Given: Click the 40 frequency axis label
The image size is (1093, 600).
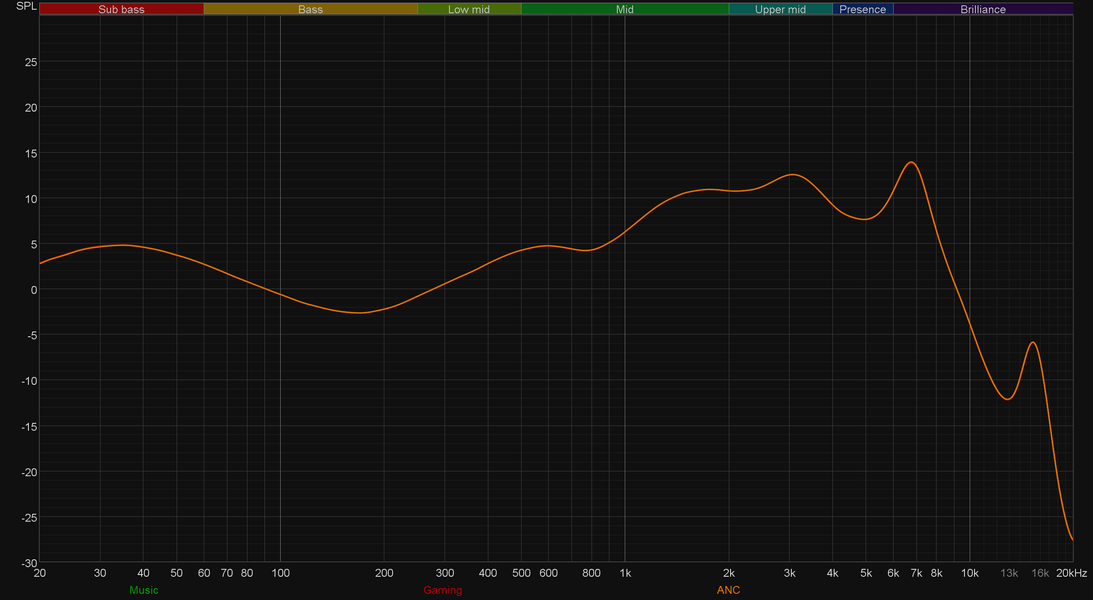Looking at the screenshot, I should 144,574.
